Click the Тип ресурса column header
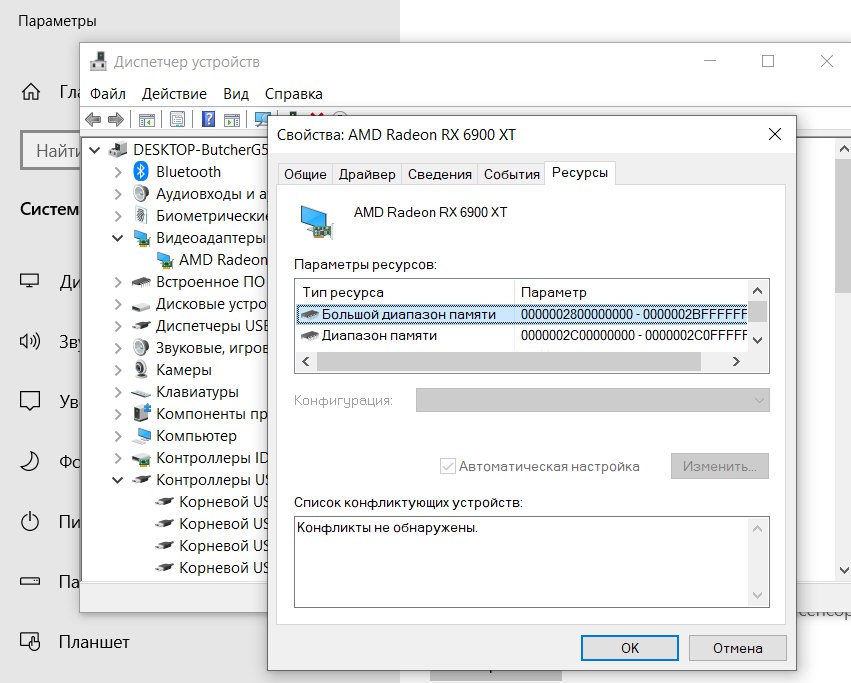This screenshot has width=851, height=683. point(405,292)
